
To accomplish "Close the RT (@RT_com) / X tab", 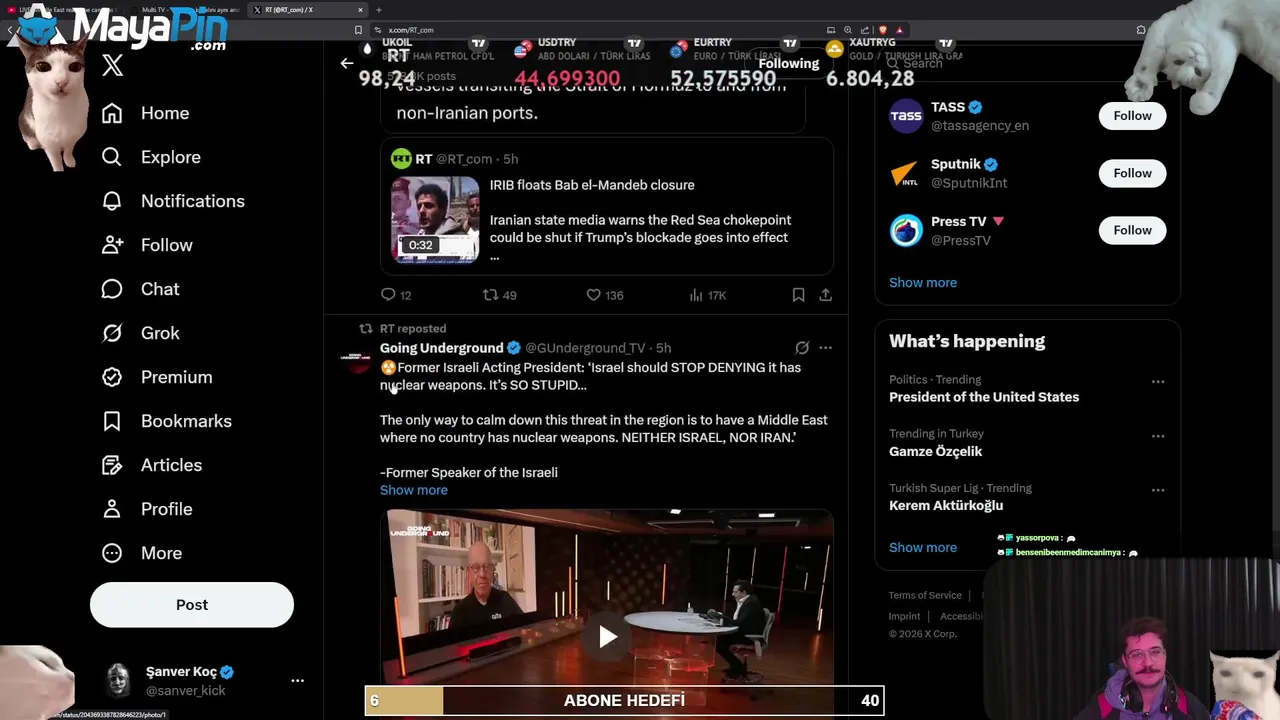I will pos(360,10).
